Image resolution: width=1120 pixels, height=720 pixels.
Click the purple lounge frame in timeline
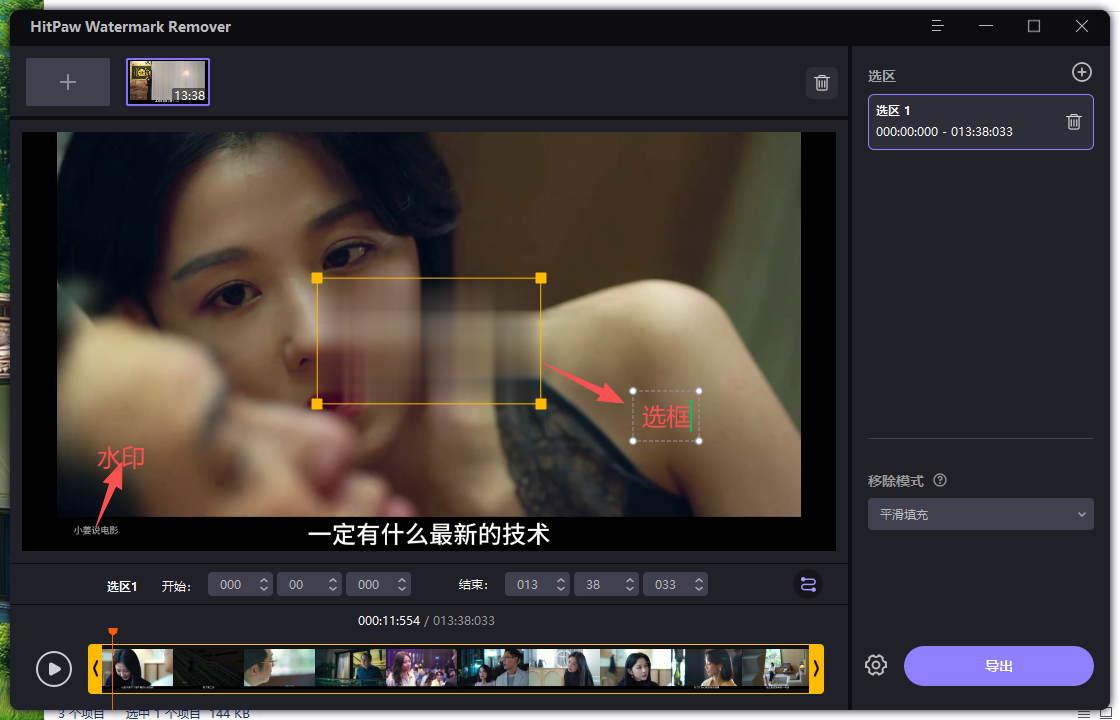[421, 668]
